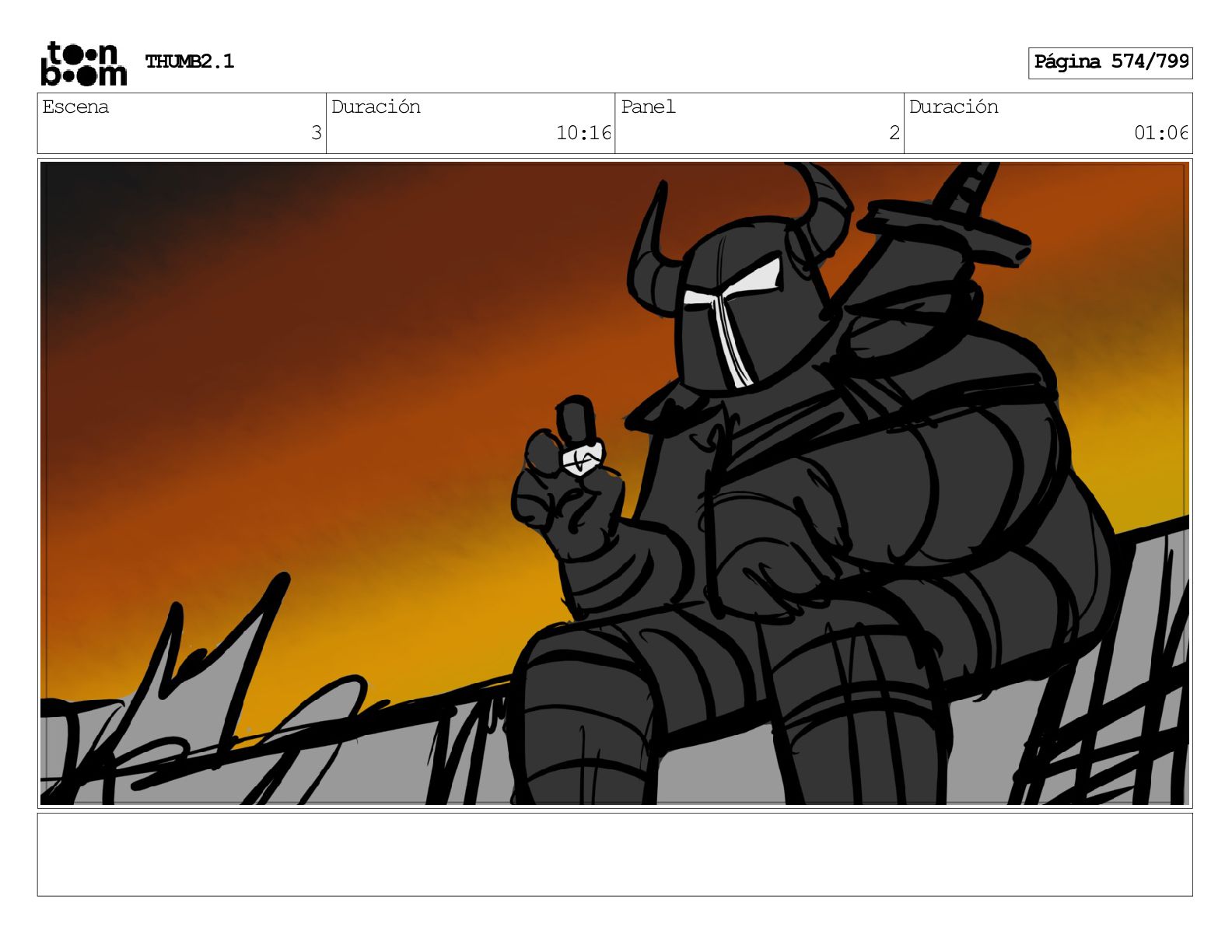Click the Panel label
Screen dimensions: 1232x952
tap(648, 107)
